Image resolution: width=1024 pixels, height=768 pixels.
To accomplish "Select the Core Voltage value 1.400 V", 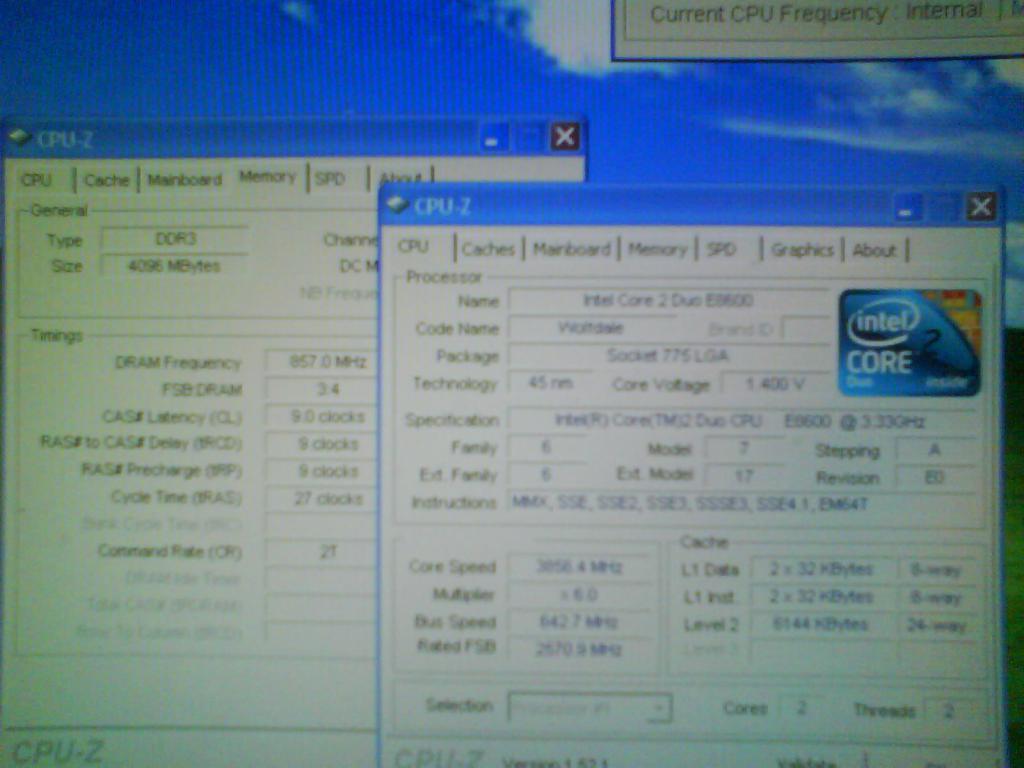I will [775, 384].
